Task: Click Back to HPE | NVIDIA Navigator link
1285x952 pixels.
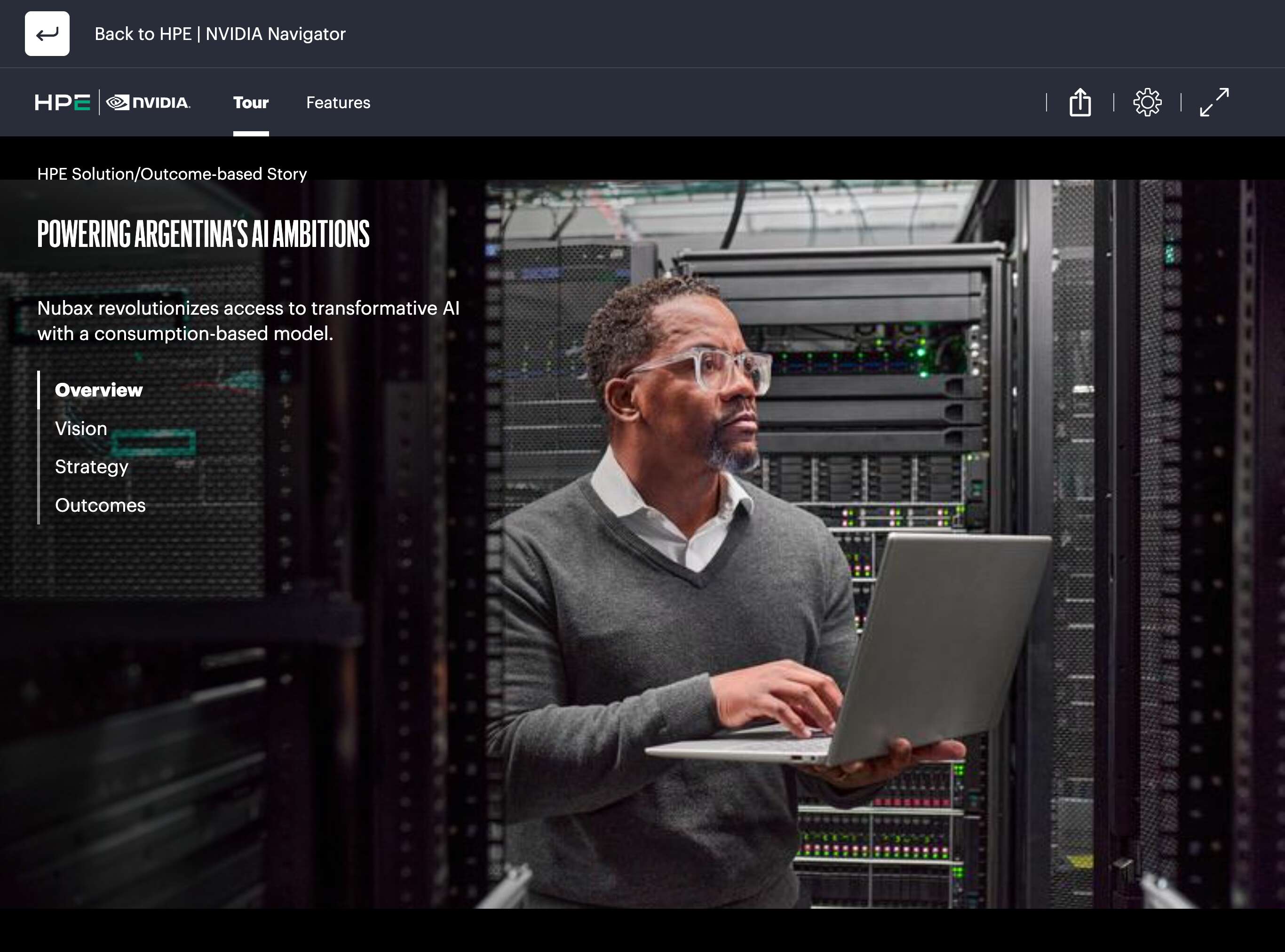Action: point(220,34)
